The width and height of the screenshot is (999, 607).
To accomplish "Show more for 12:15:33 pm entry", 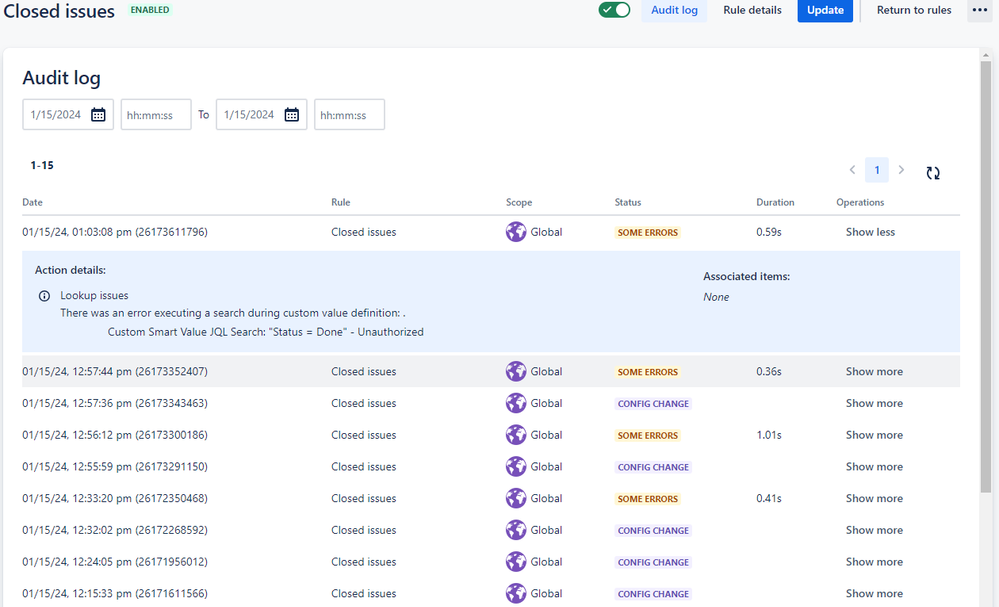I will (874, 594).
